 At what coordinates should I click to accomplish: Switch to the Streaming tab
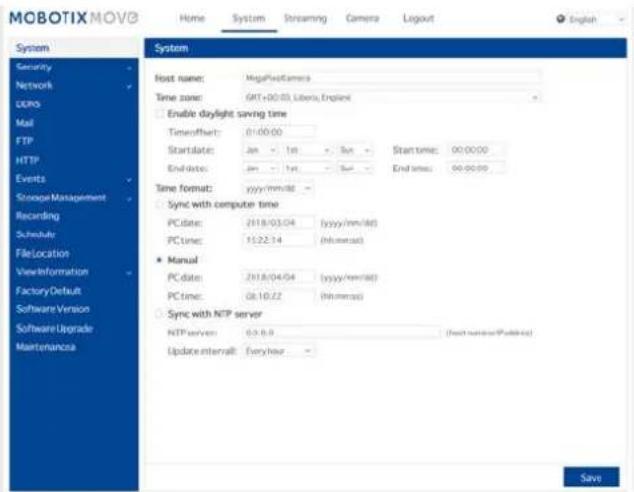coord(305,18)
